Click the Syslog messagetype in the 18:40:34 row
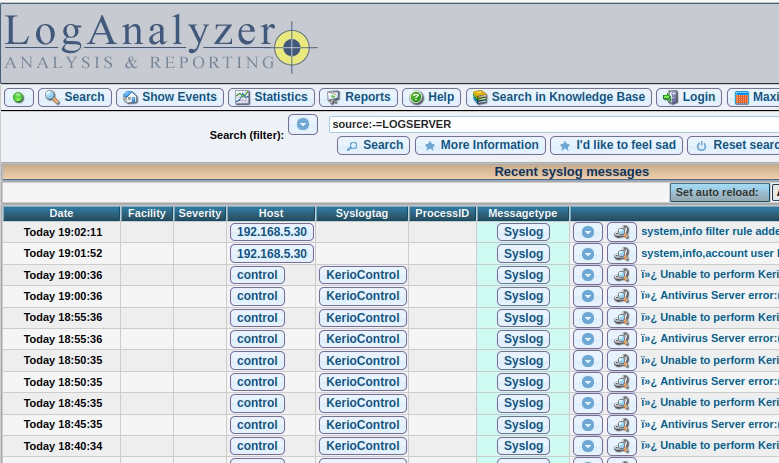 (x=523, y=446)
